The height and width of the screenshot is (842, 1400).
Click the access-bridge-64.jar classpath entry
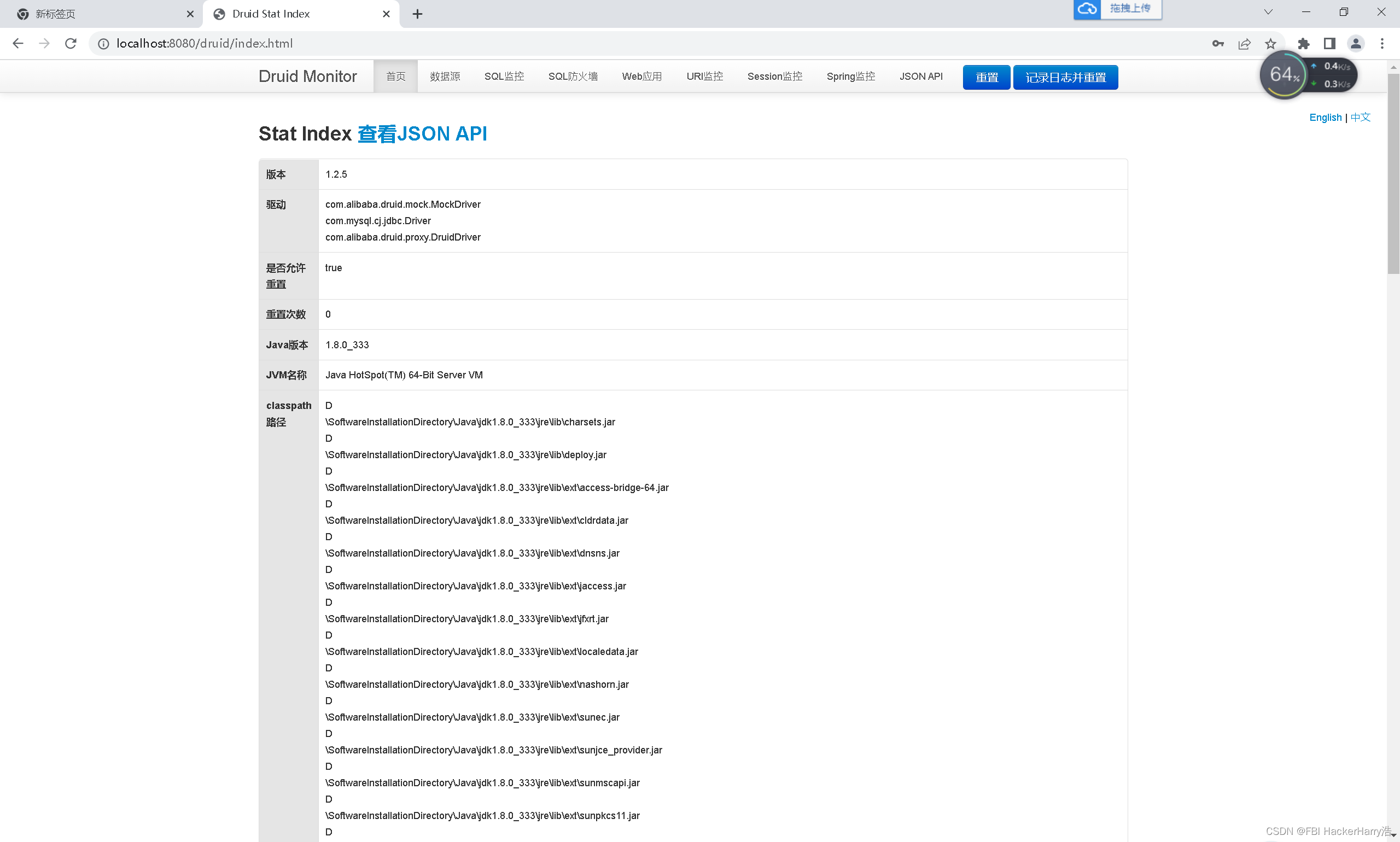[497, 488]
